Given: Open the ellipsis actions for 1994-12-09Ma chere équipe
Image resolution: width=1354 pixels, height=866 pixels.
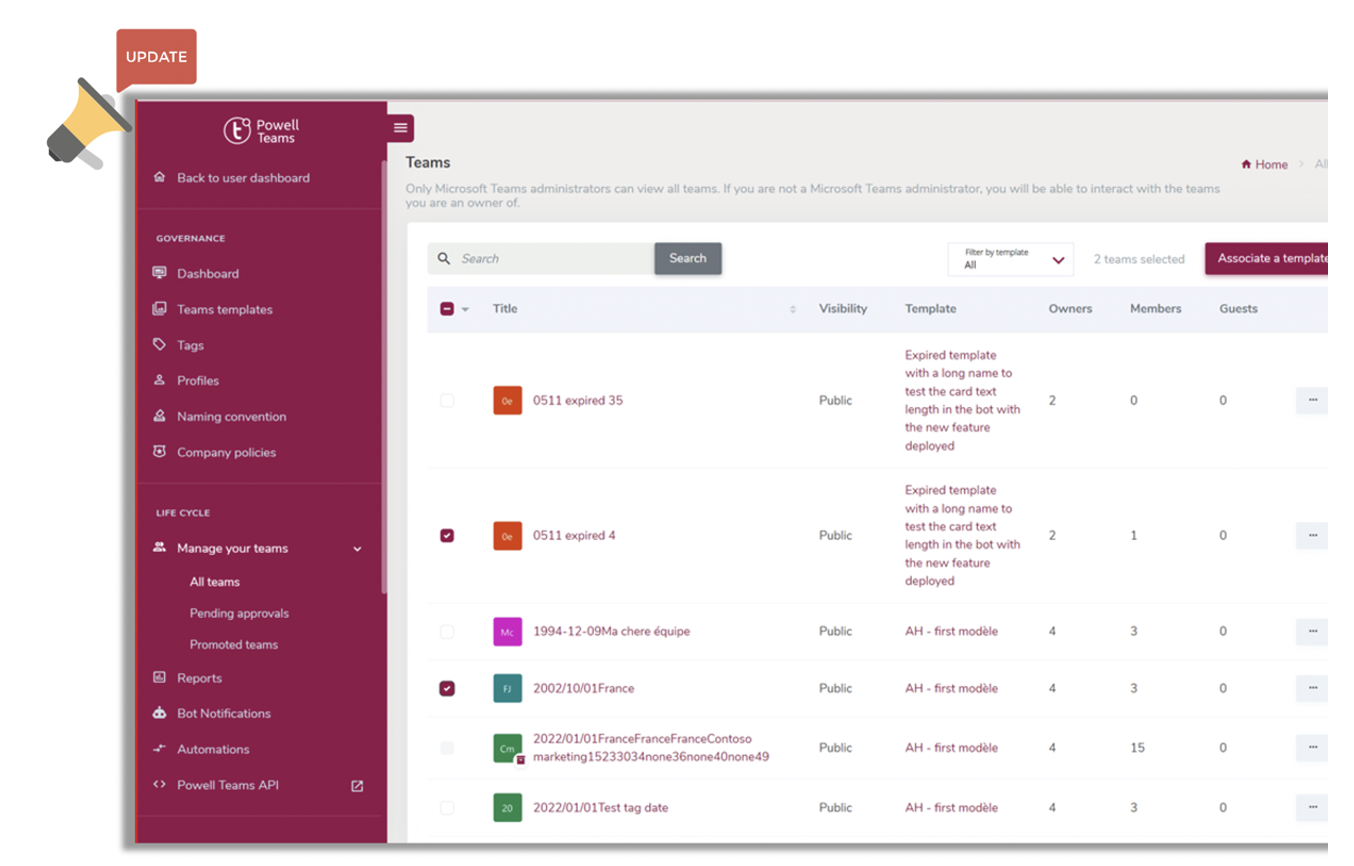Looking at the screenshot, I should pyautogui.click(x=1311, y=631).
